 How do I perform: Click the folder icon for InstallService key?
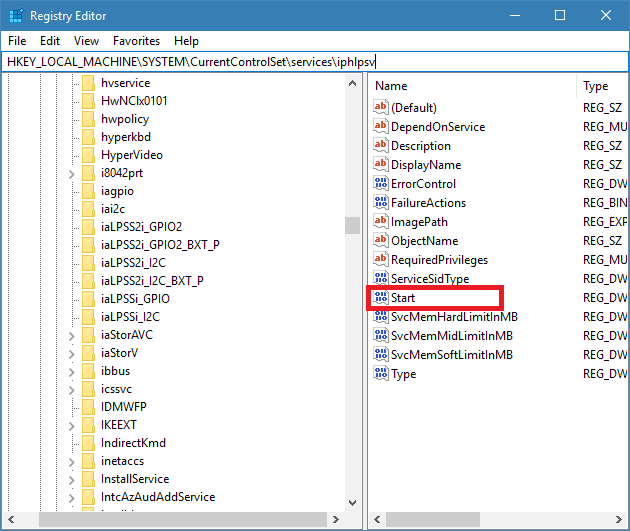click(88, 479)
